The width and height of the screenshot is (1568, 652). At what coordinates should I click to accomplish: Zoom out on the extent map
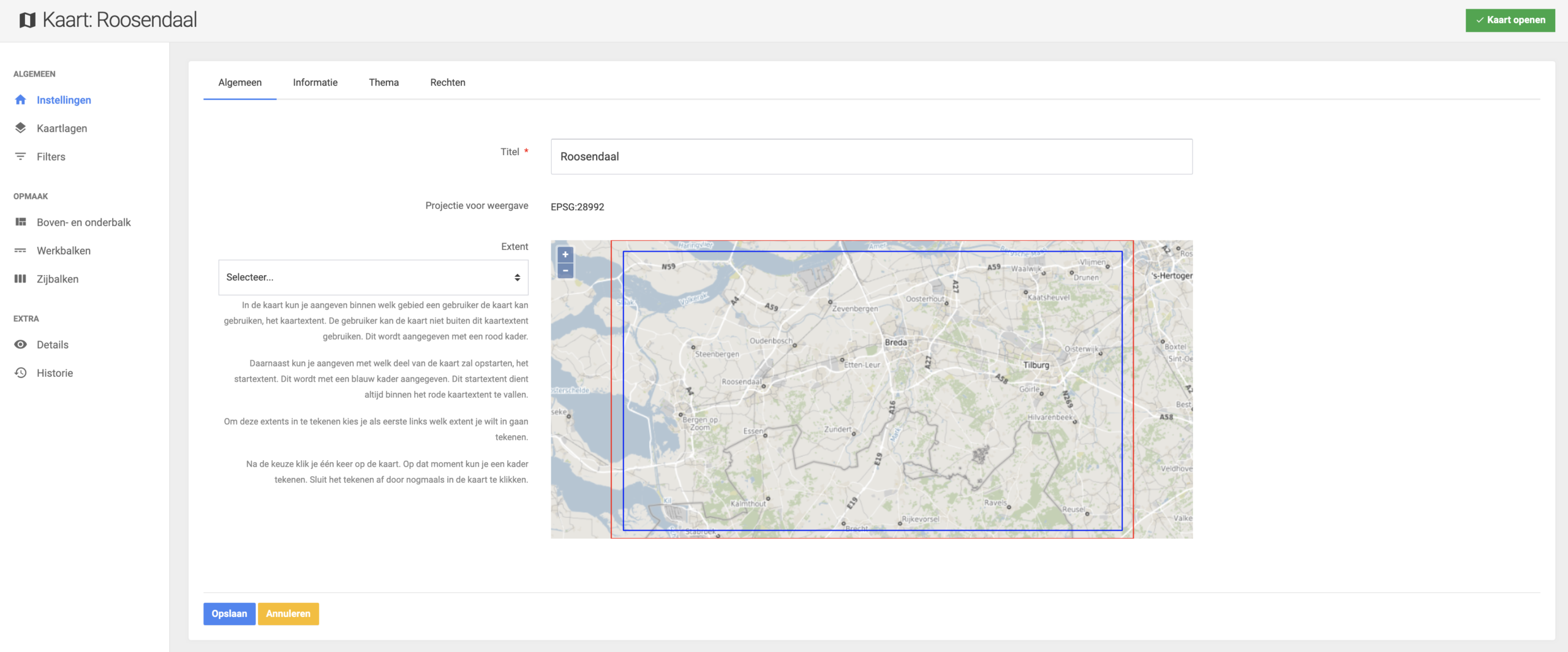pyautogui.click(x=565, y=270)
